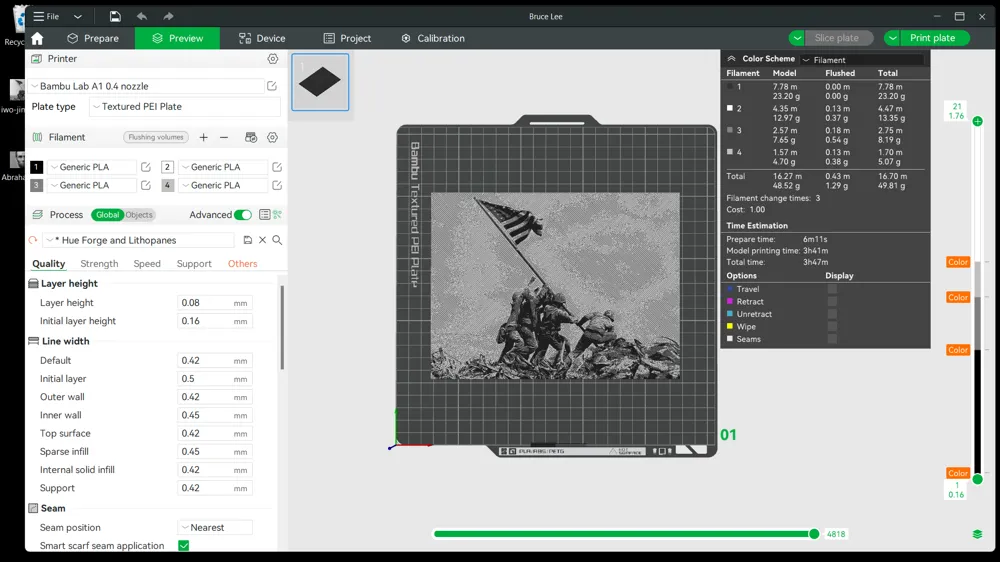Add color change with green plus icon
The width and height of the screenshot is (1000, 562).
[978, 121]
